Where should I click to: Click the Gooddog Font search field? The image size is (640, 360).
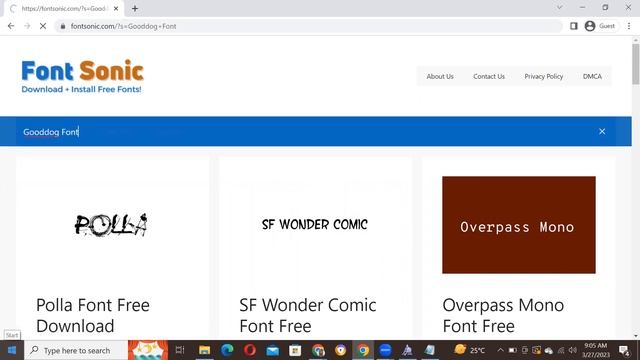coord(302,131)
